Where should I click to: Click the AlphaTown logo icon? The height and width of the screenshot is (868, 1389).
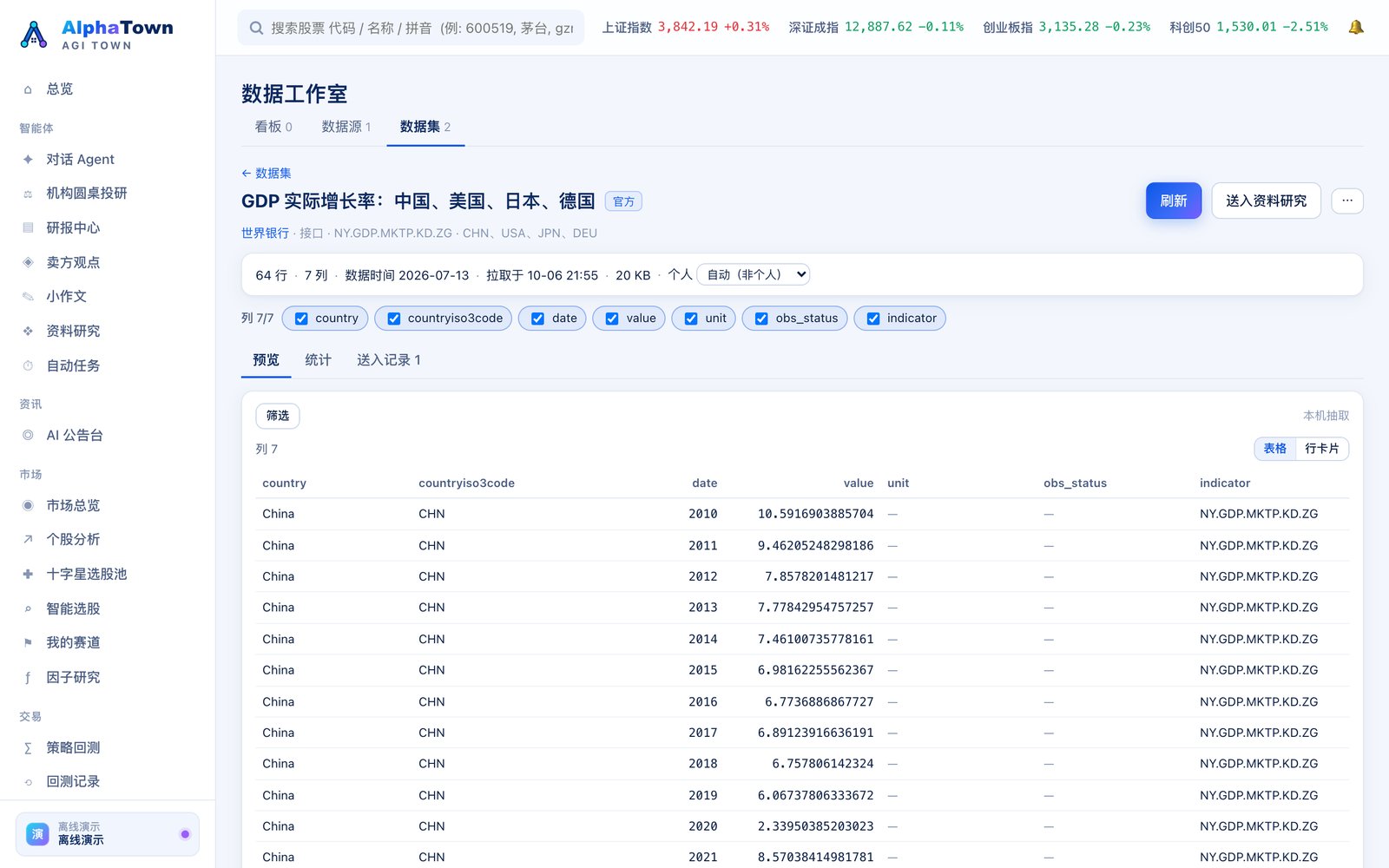pos(34,35)
